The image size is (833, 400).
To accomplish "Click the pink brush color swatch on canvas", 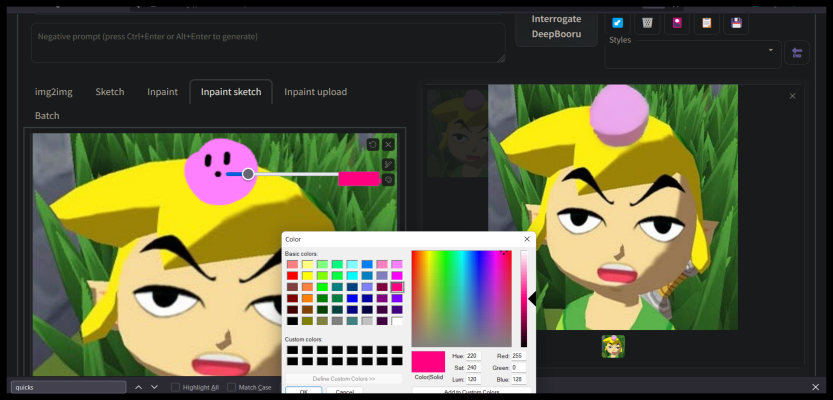I will (x=359, y=178).
